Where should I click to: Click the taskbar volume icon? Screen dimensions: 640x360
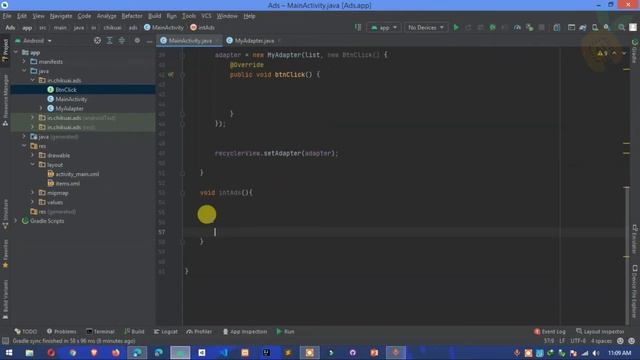click(596, 353)
